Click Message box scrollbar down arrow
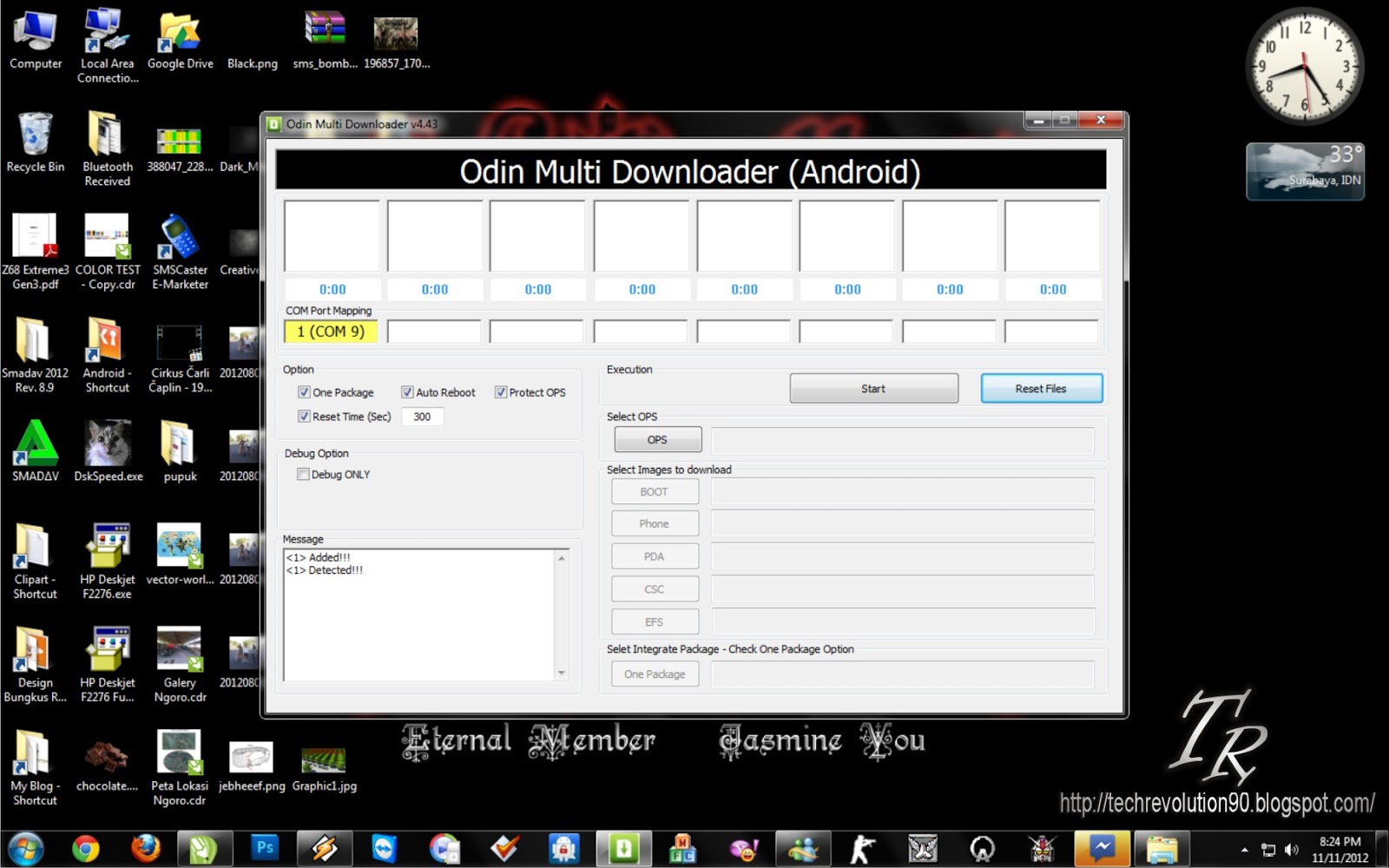Viewport: 1389px width, 868px height. click(x=562, y=673)
